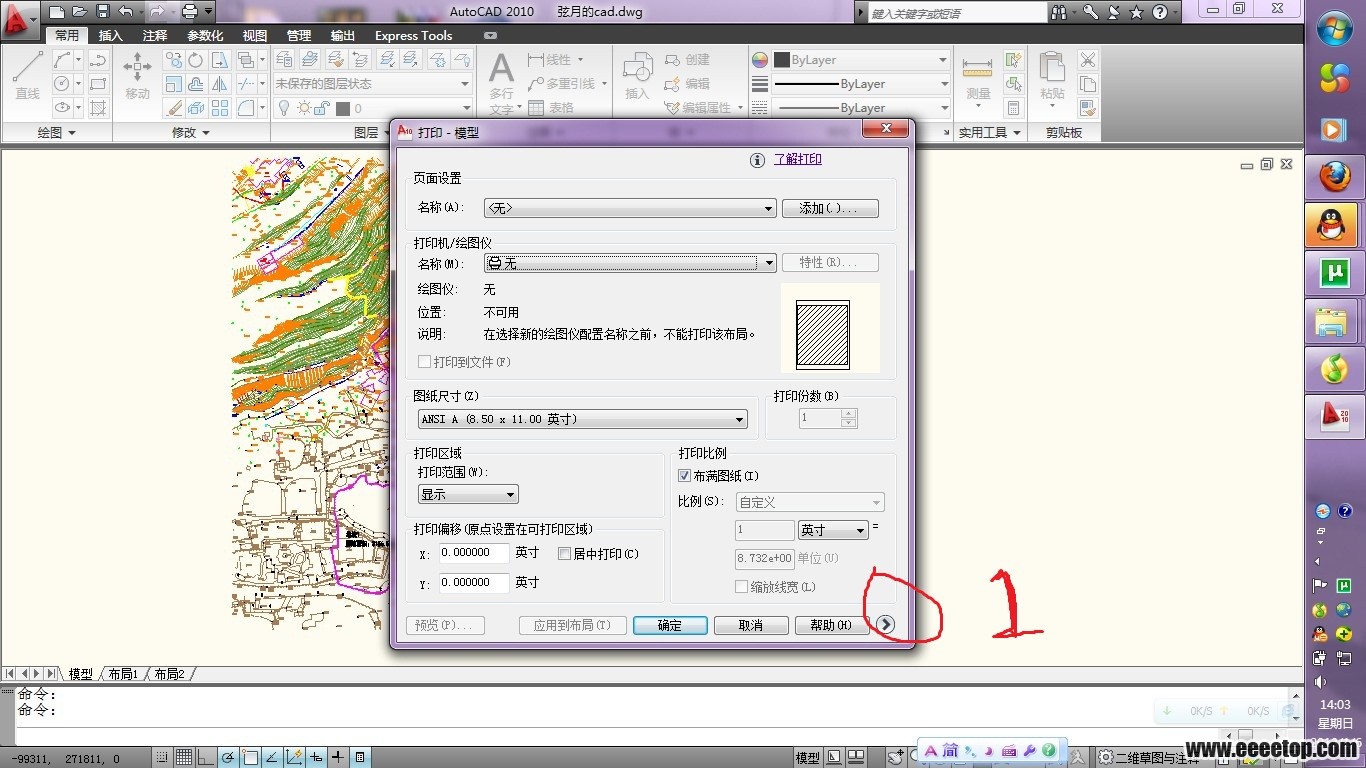Switch to the 插入 ribbon tab
The width and height of the screenshot is (1366, 768).
coord(111,35)
